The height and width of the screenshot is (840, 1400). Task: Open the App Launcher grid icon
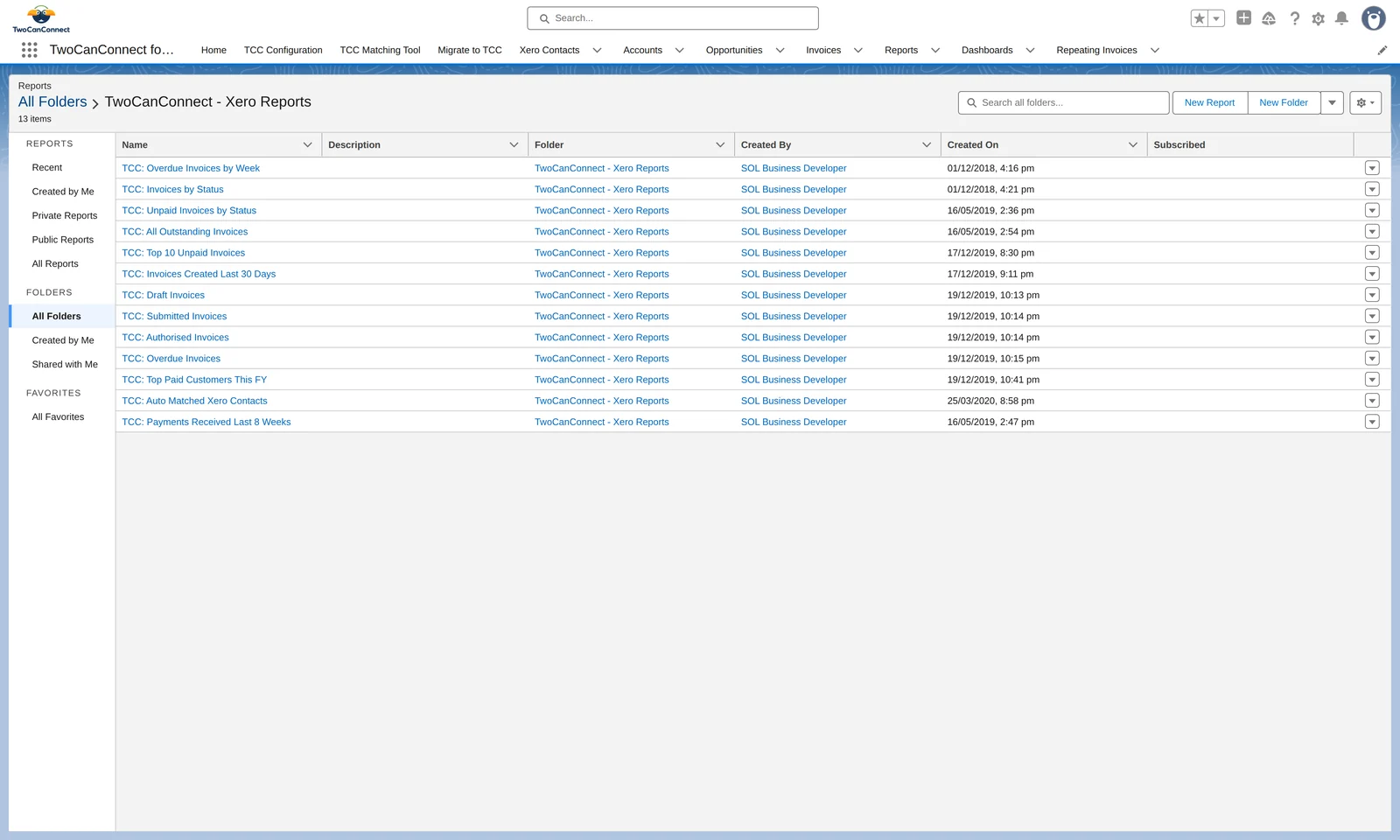29,50
